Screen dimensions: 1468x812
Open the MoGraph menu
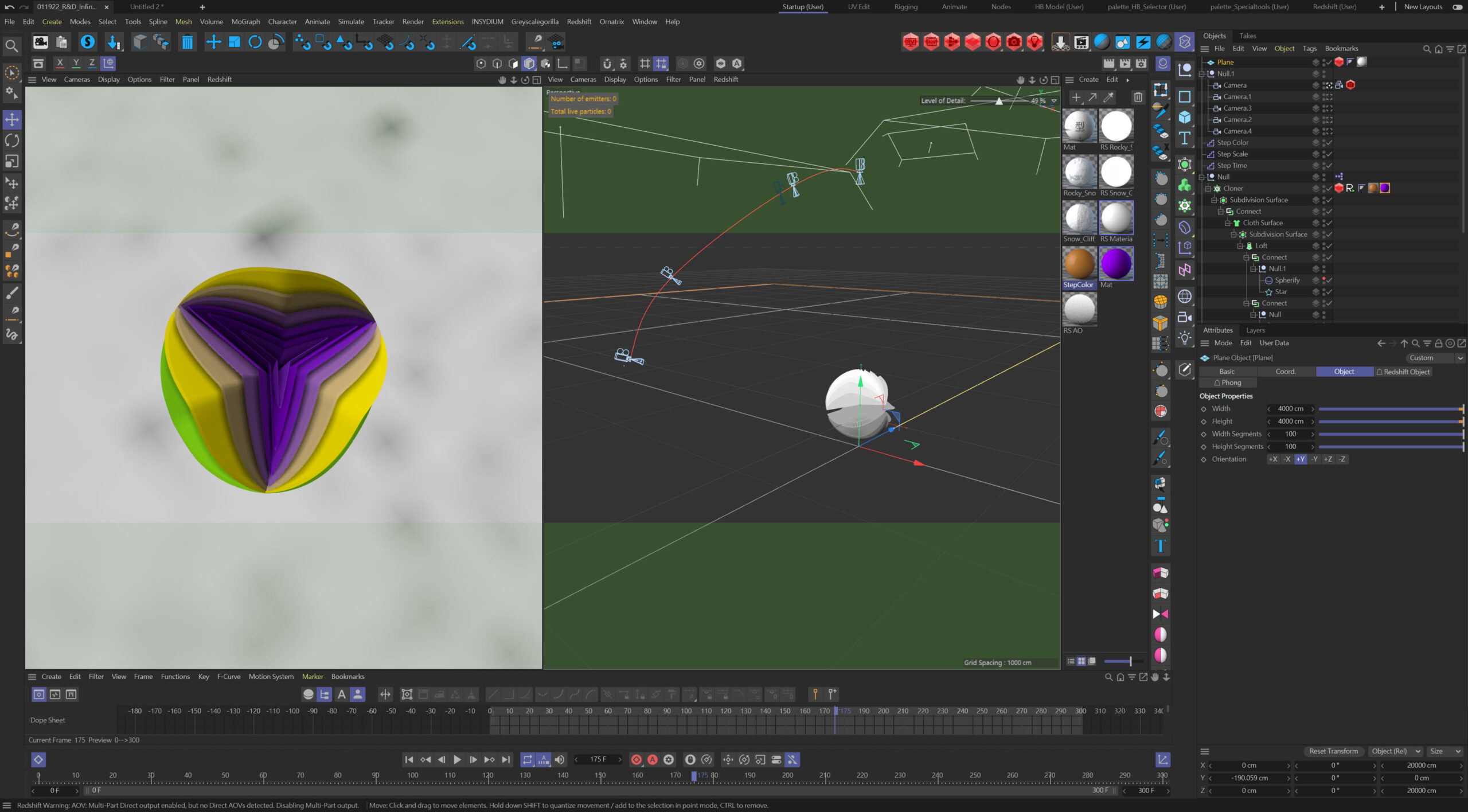click(245, 22)
